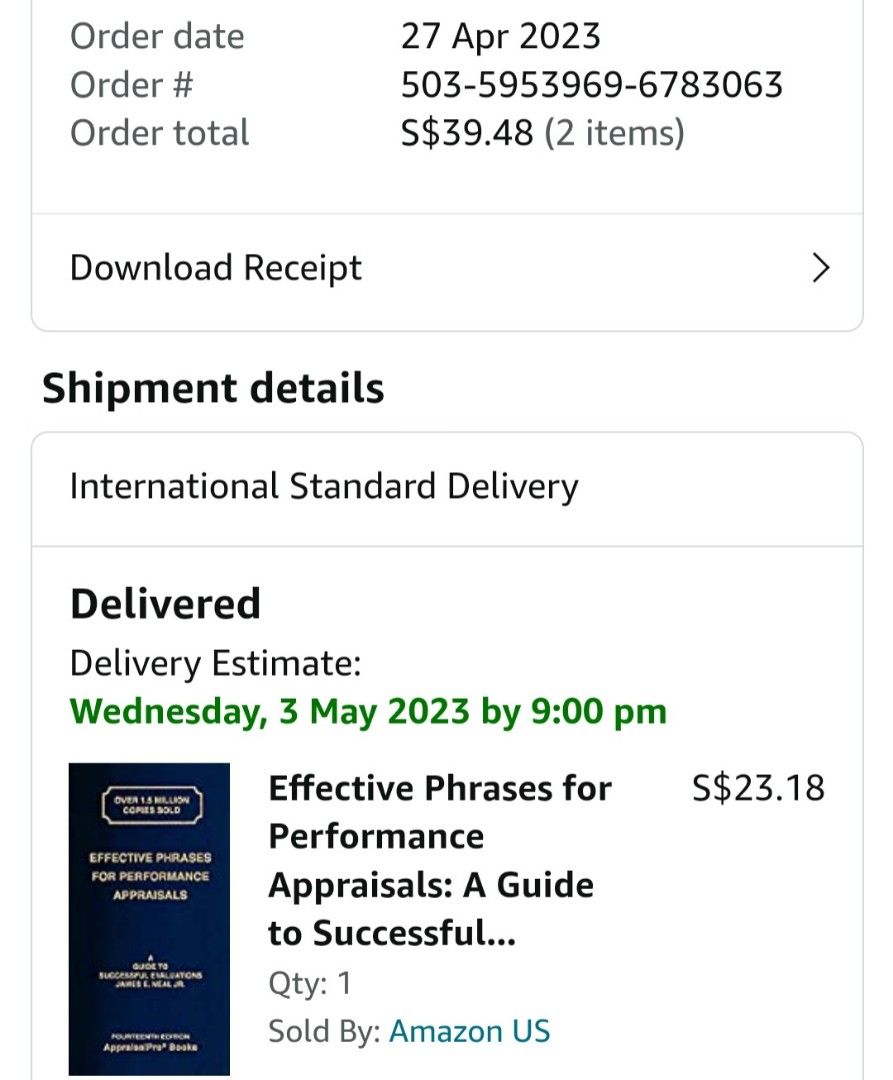Tap the Delivered status heading
Image resolution: width=893 pixels, height=1080 pixels.
click(165, 604)
